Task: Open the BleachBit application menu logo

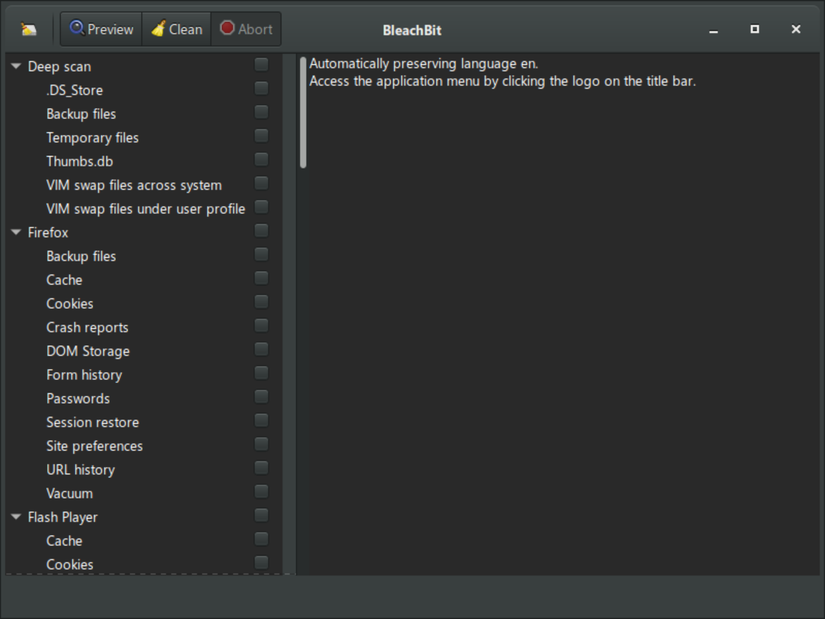Action: (x=28, y=29)
